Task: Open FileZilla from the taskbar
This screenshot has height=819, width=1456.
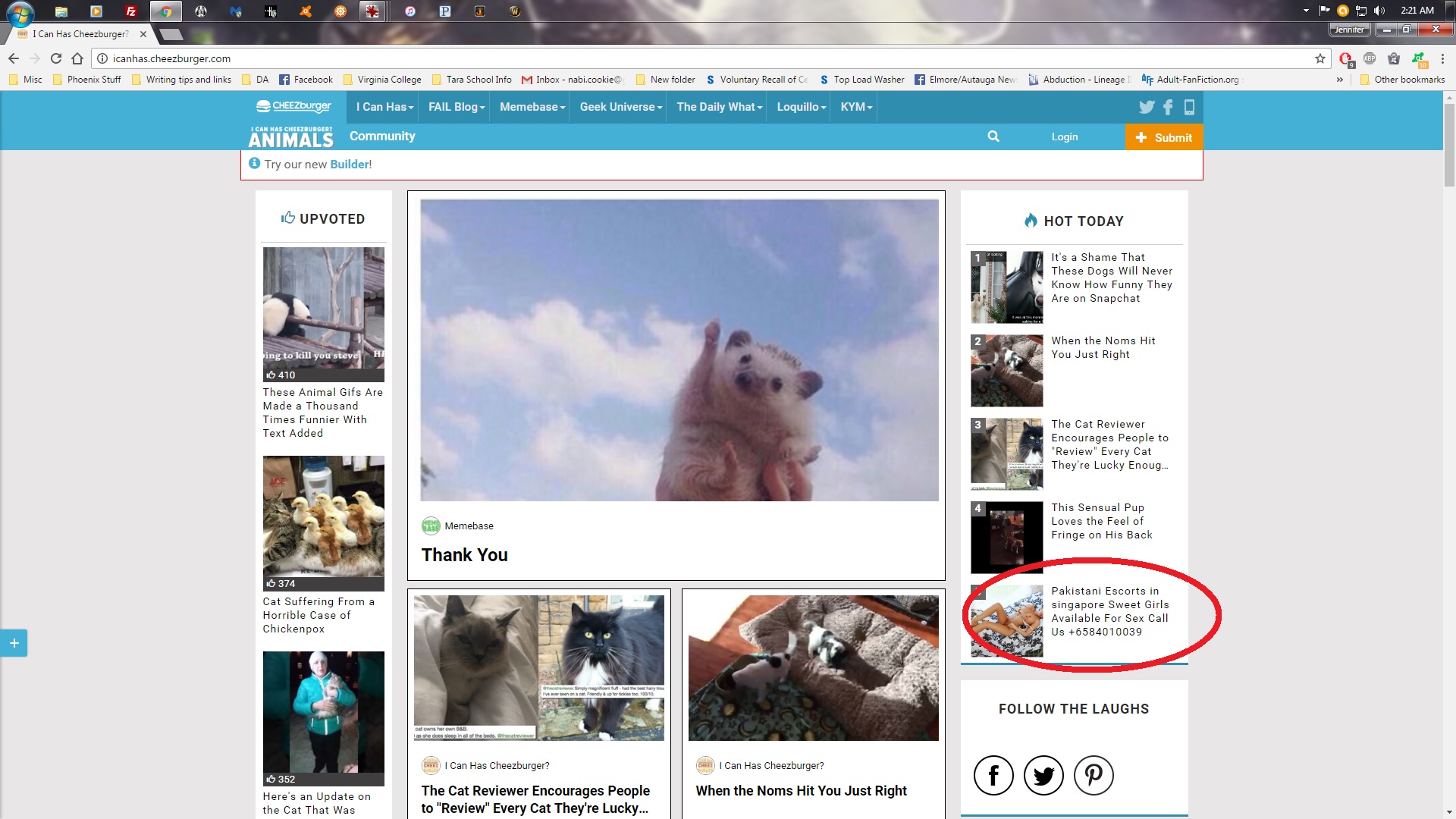Action: [x=130, y=11]
